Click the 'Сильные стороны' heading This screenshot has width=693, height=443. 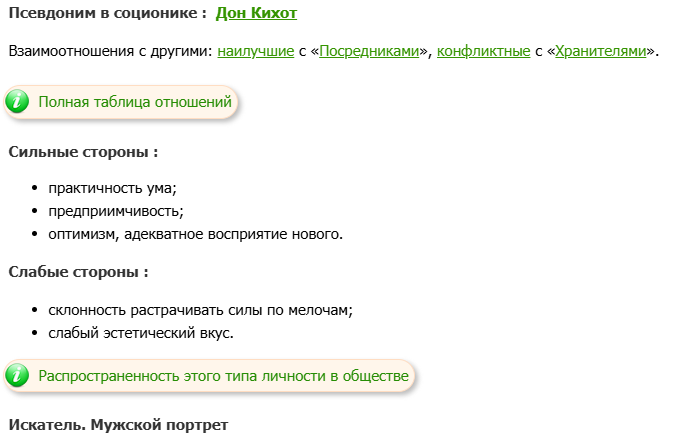click(x=83, y=153)
